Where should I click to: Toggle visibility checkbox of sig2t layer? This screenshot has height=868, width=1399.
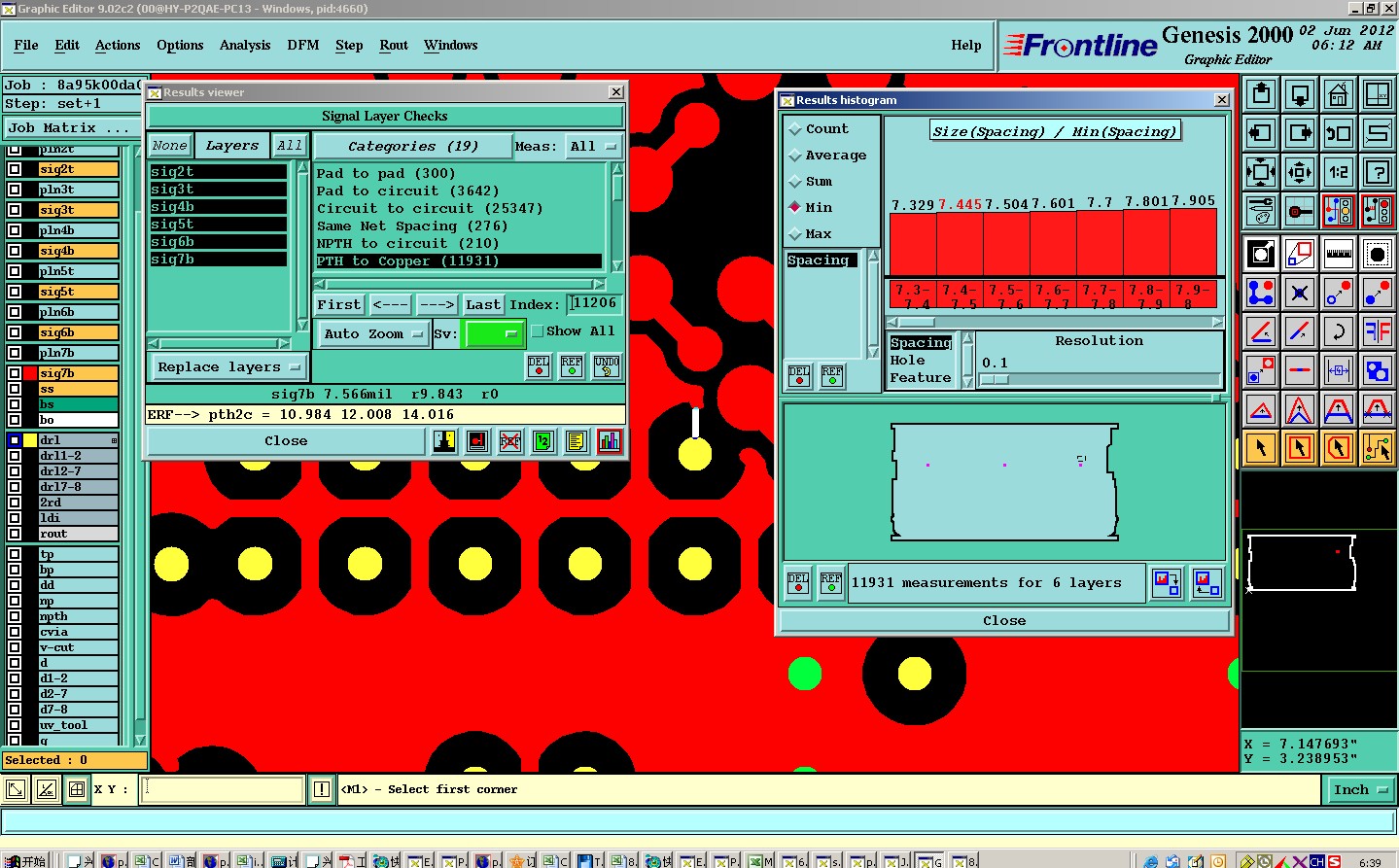point(15,169)
